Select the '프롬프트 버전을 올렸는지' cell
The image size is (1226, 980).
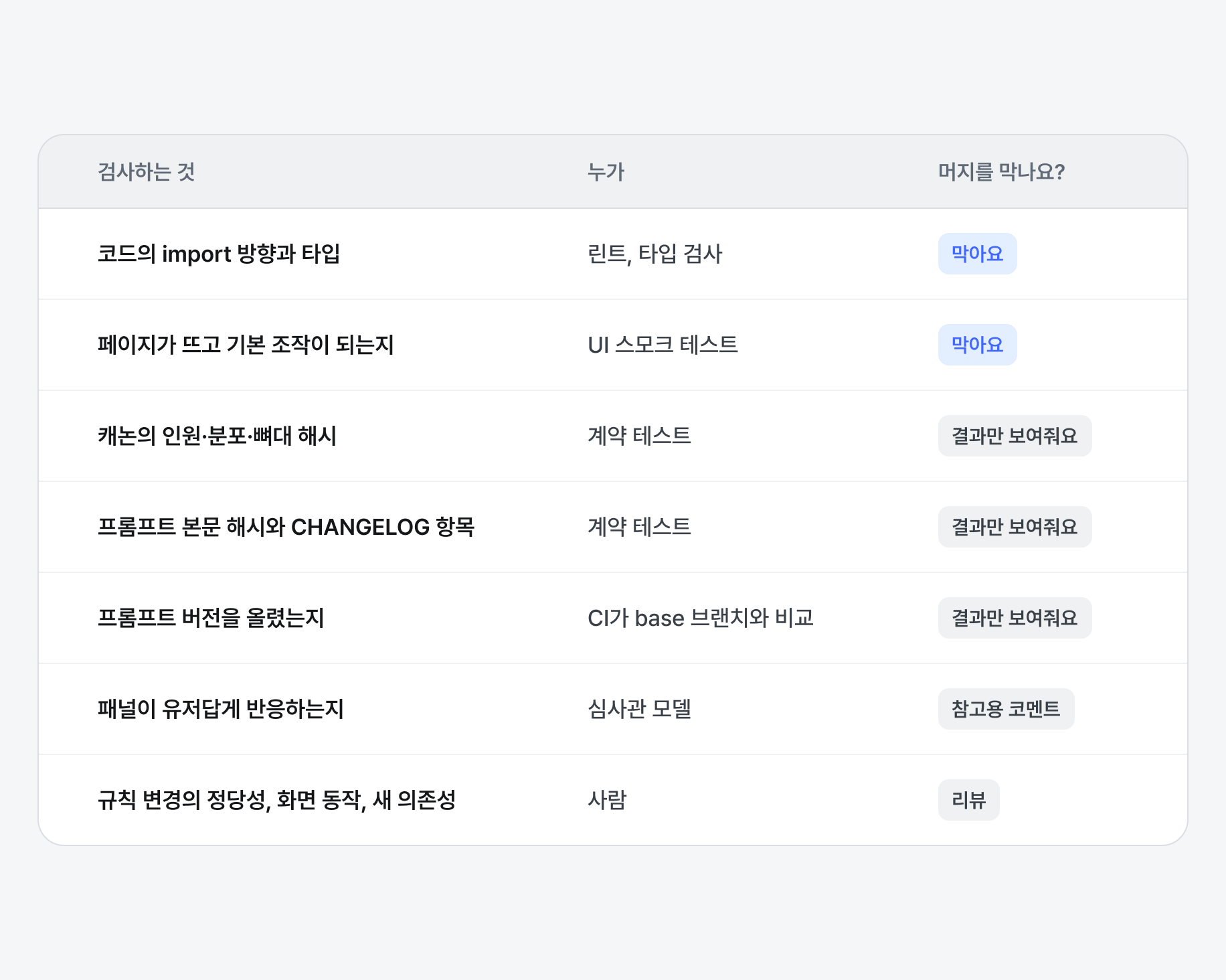(x=211, y=618)
